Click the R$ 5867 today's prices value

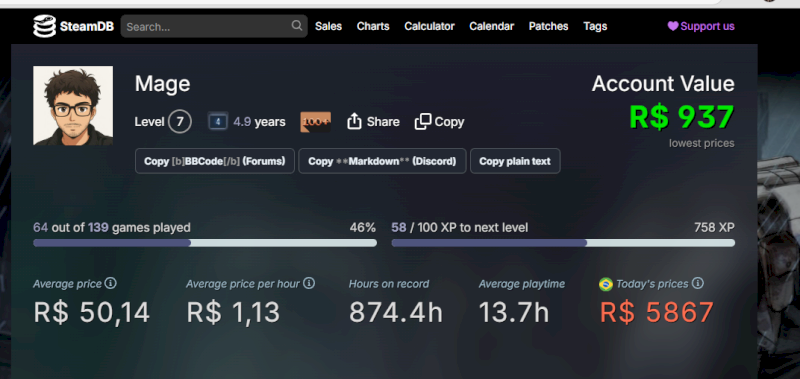pos(657,313)
